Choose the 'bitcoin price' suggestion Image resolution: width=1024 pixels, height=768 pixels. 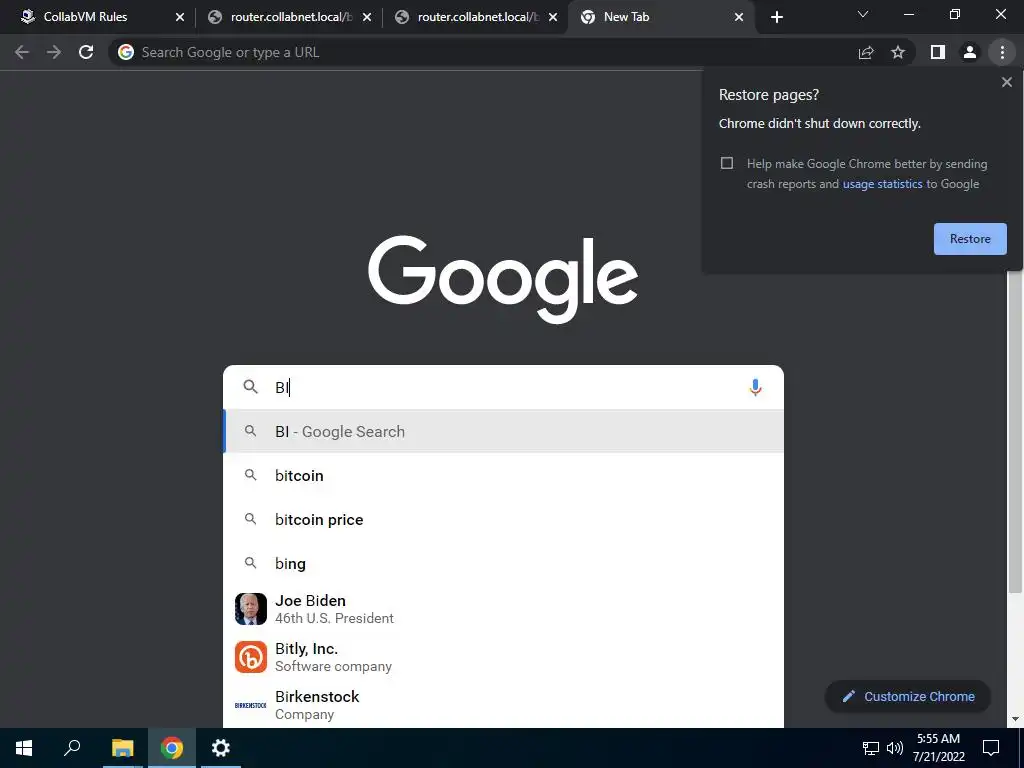504,519
